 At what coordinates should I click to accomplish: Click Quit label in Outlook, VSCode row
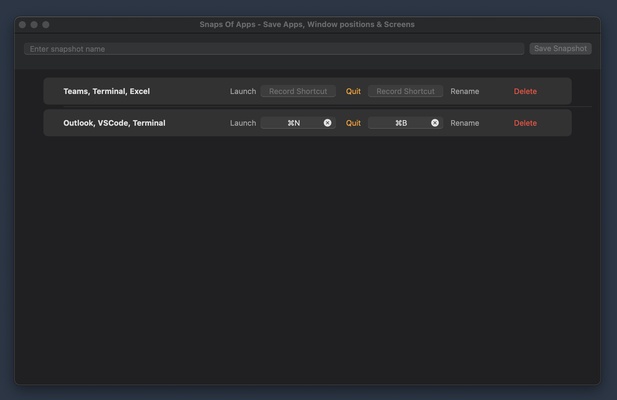(353, 123)
